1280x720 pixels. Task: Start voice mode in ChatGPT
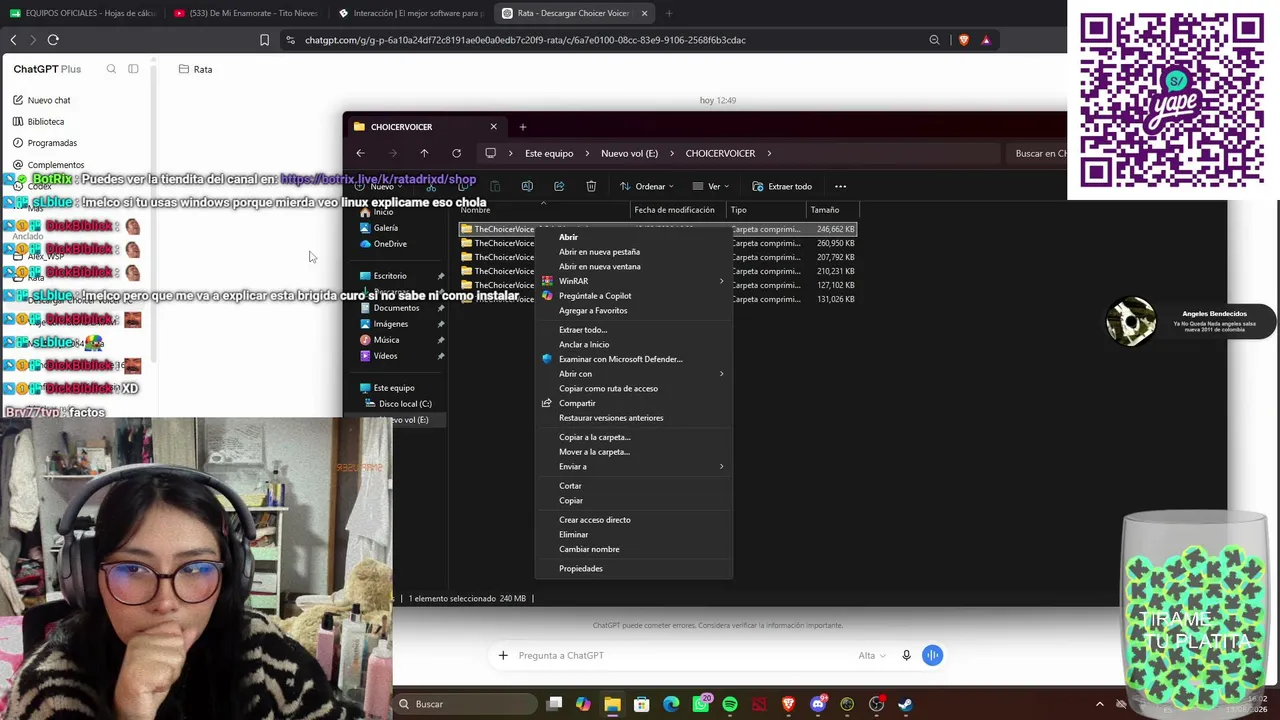(932, 655)
